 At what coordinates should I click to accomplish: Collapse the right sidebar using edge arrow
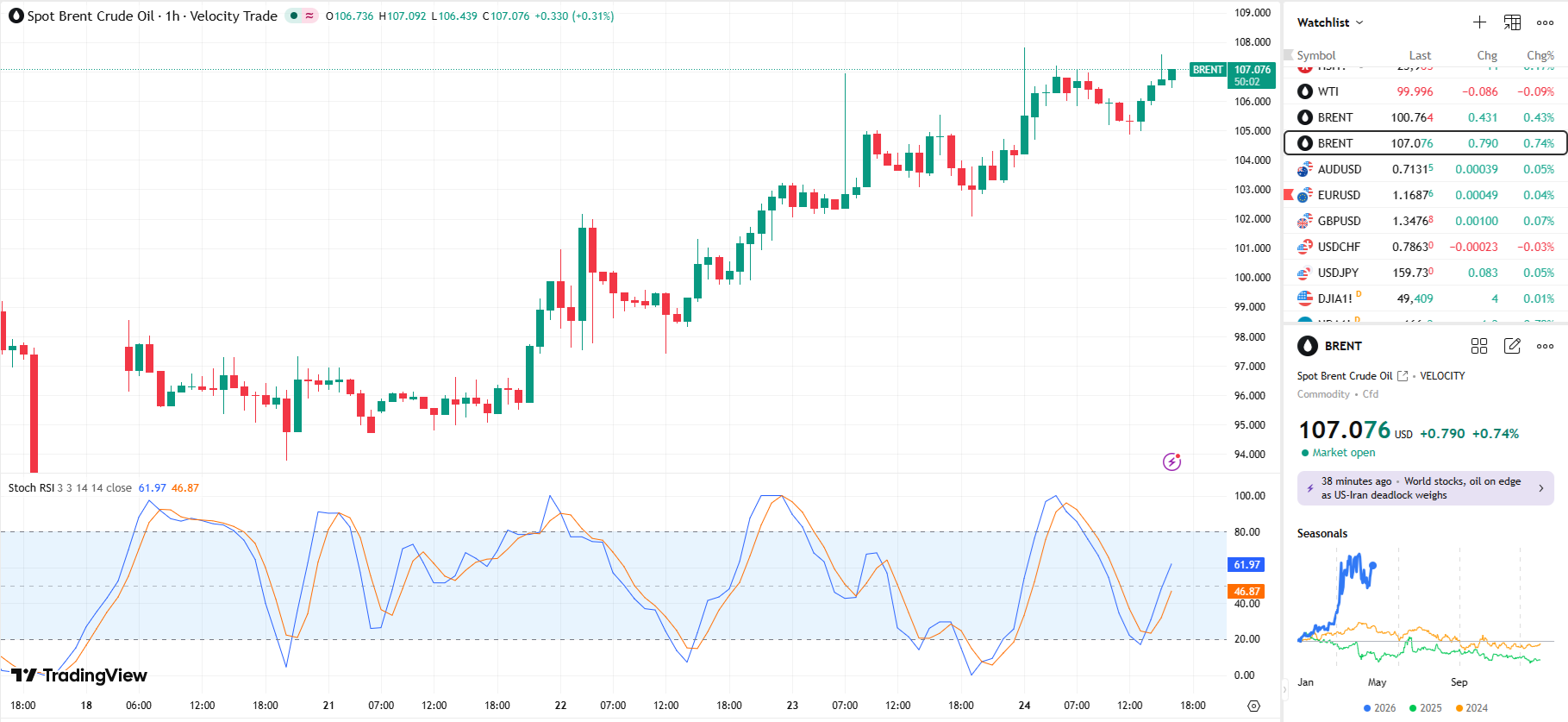[x=1284, y=689]
